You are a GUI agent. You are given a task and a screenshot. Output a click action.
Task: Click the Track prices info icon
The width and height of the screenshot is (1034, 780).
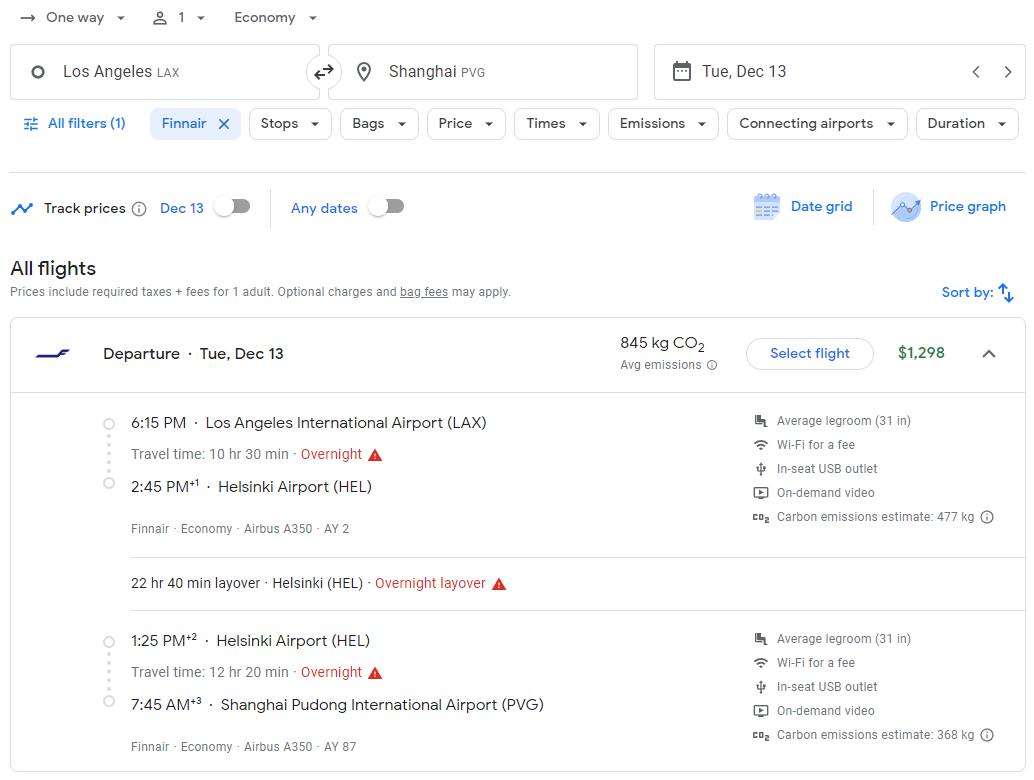click(139, 209)
